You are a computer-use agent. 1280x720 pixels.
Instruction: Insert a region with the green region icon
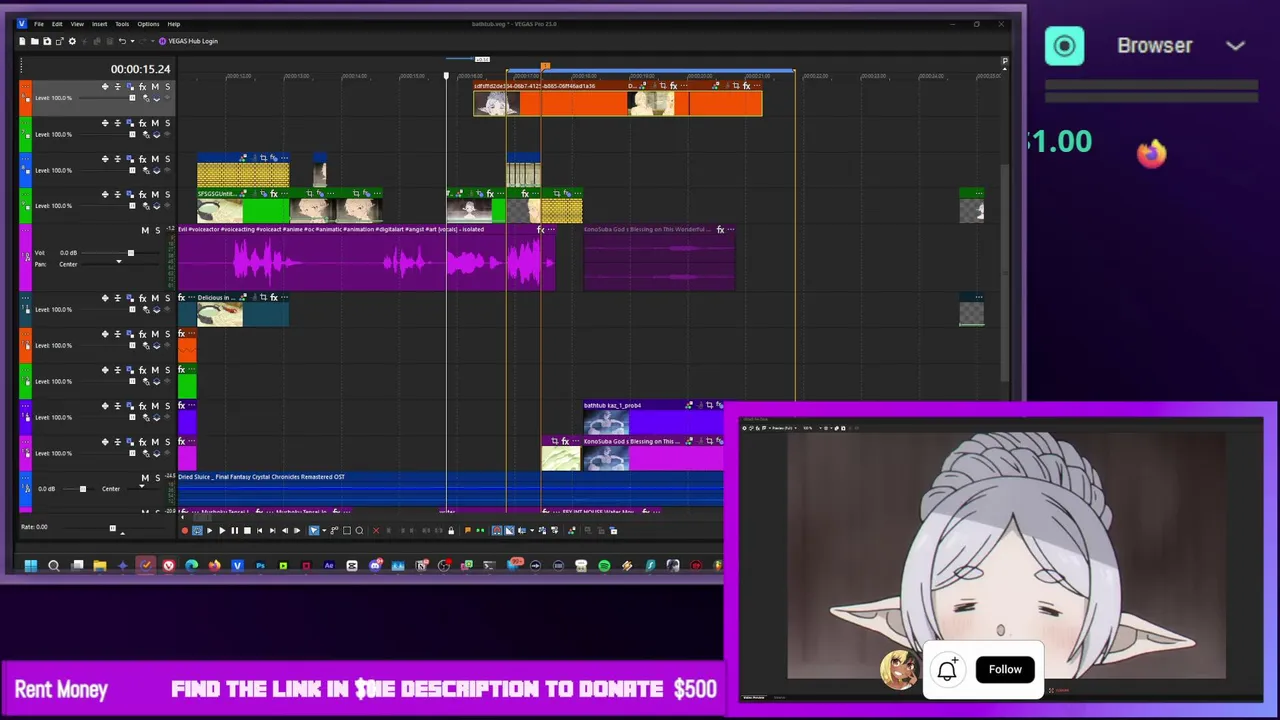[x=480, y=530]
